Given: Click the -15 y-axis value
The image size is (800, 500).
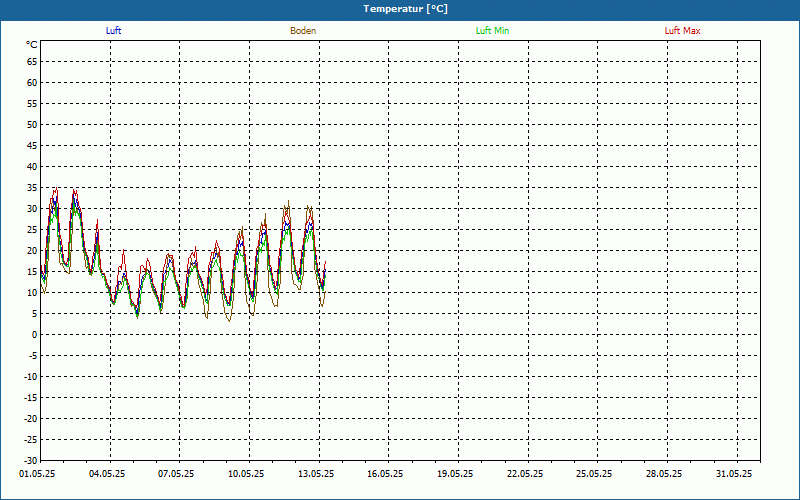Looking at the screenshot, I should click(30, 397).
